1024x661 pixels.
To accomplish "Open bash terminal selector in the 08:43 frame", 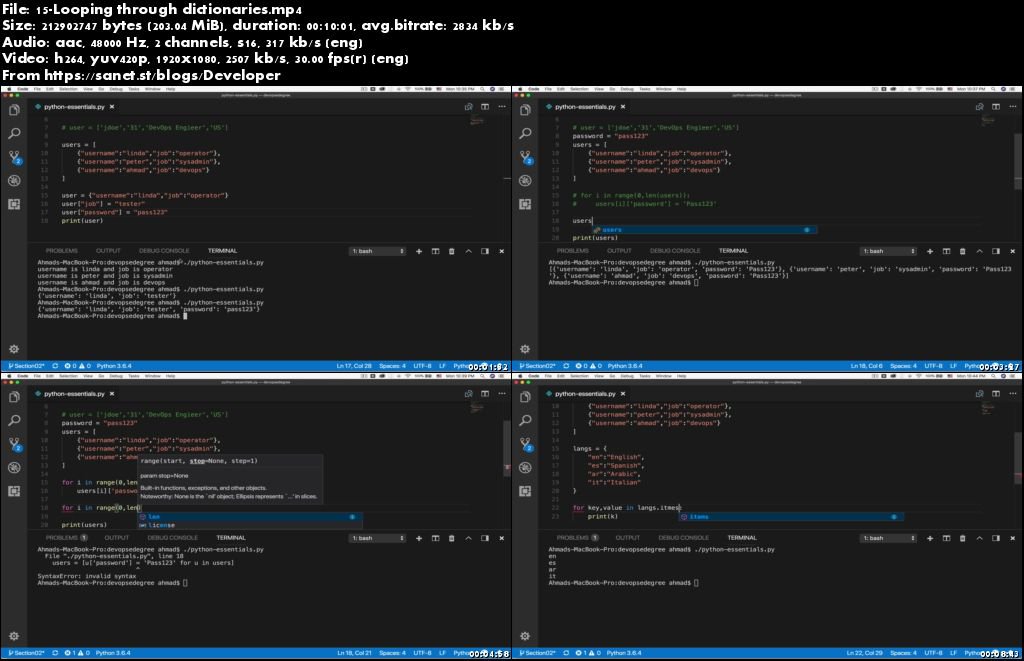I will [x=889, y=538].
